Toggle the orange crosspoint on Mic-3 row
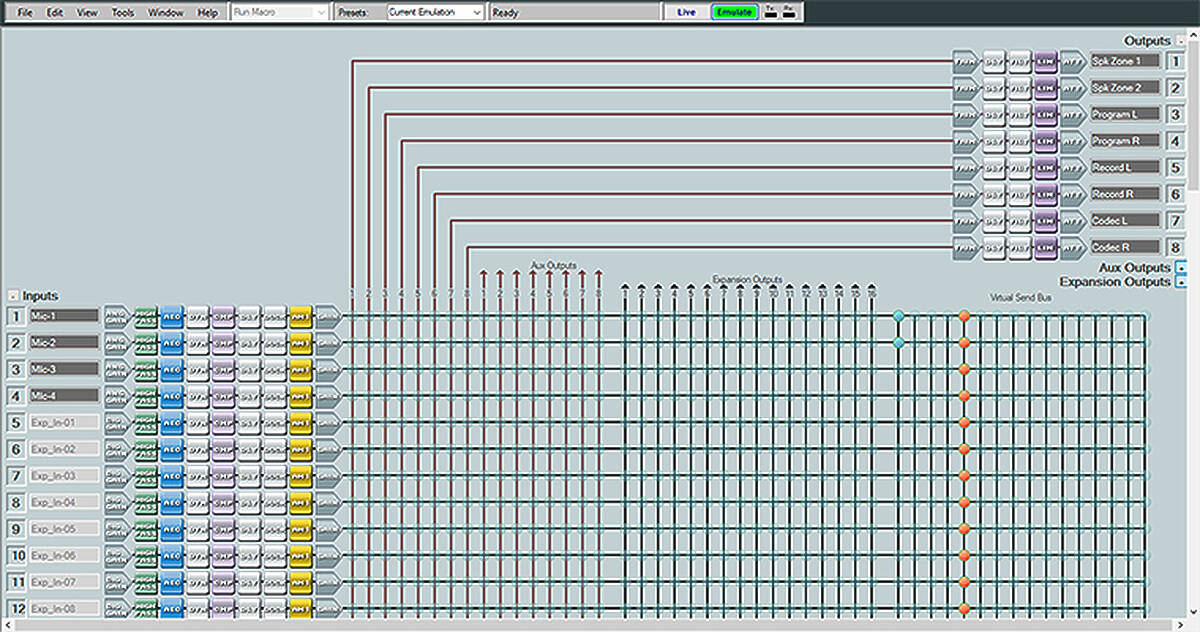 964,370
